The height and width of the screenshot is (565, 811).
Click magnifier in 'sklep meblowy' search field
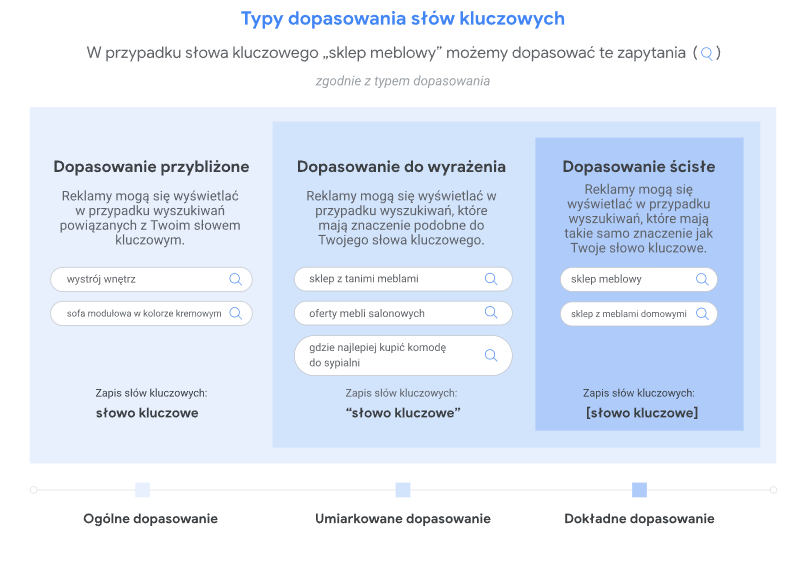702,279
